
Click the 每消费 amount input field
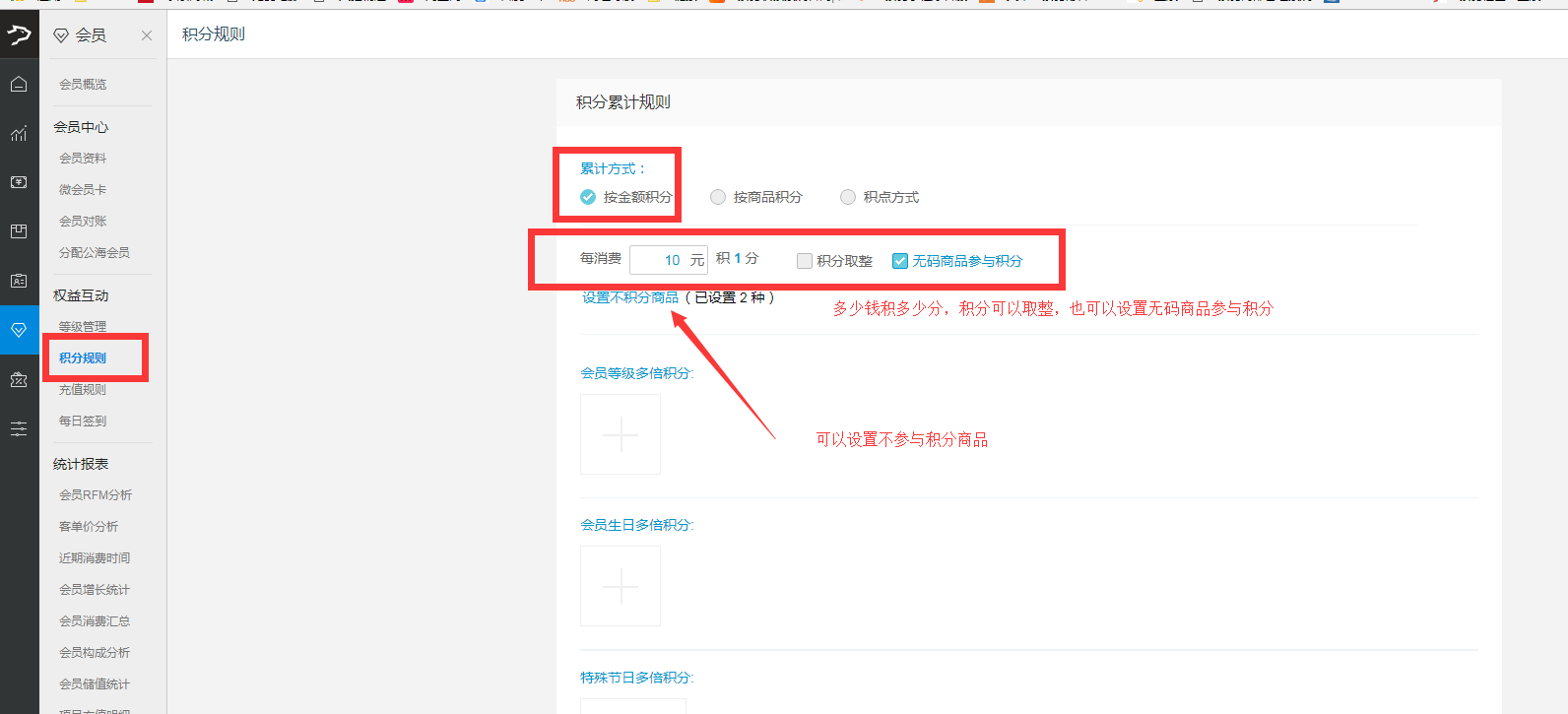669,260
